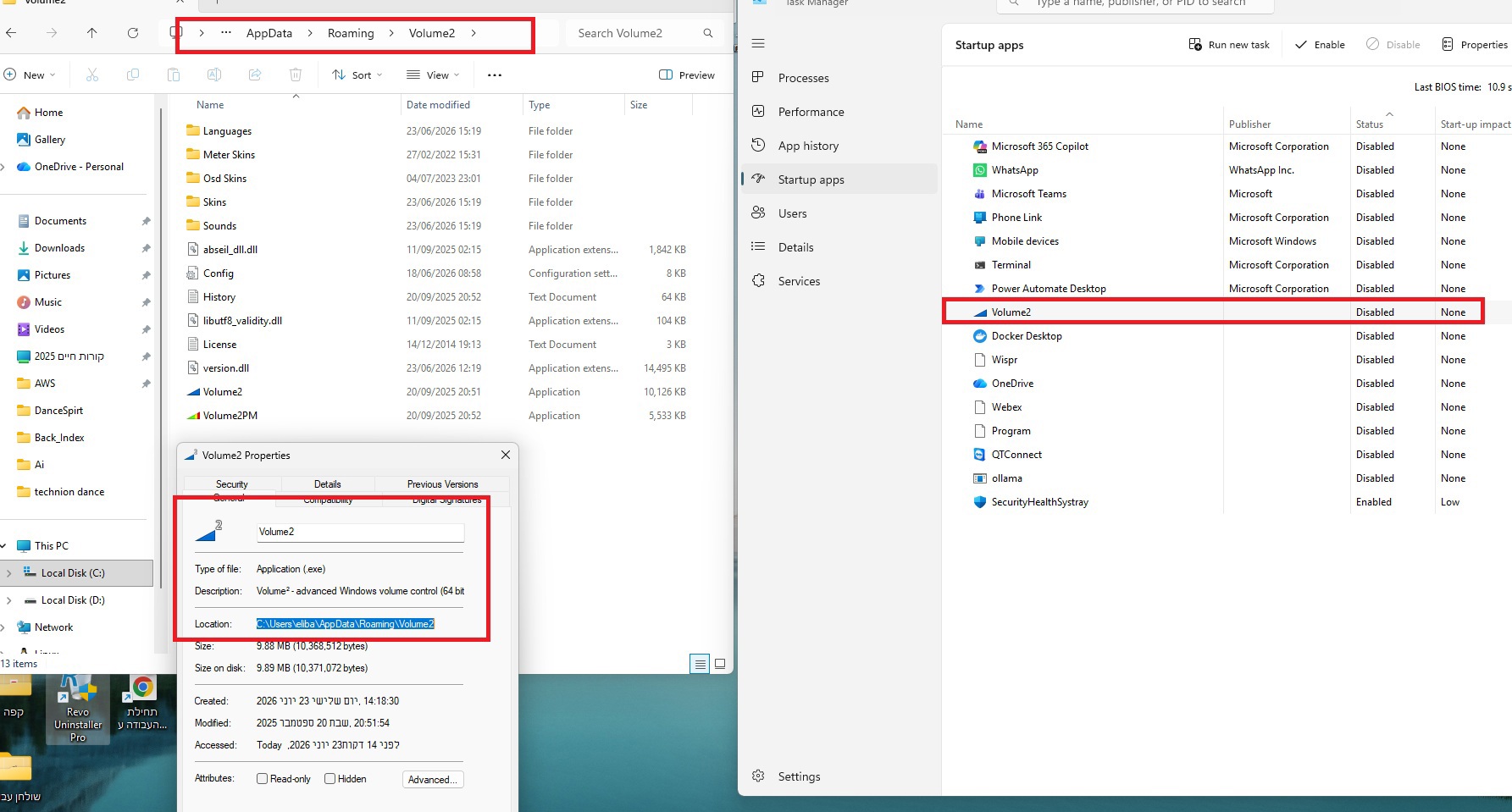
Task: Open the See more ellipsis in Explorer toolbar
Action: pos(495,75)
